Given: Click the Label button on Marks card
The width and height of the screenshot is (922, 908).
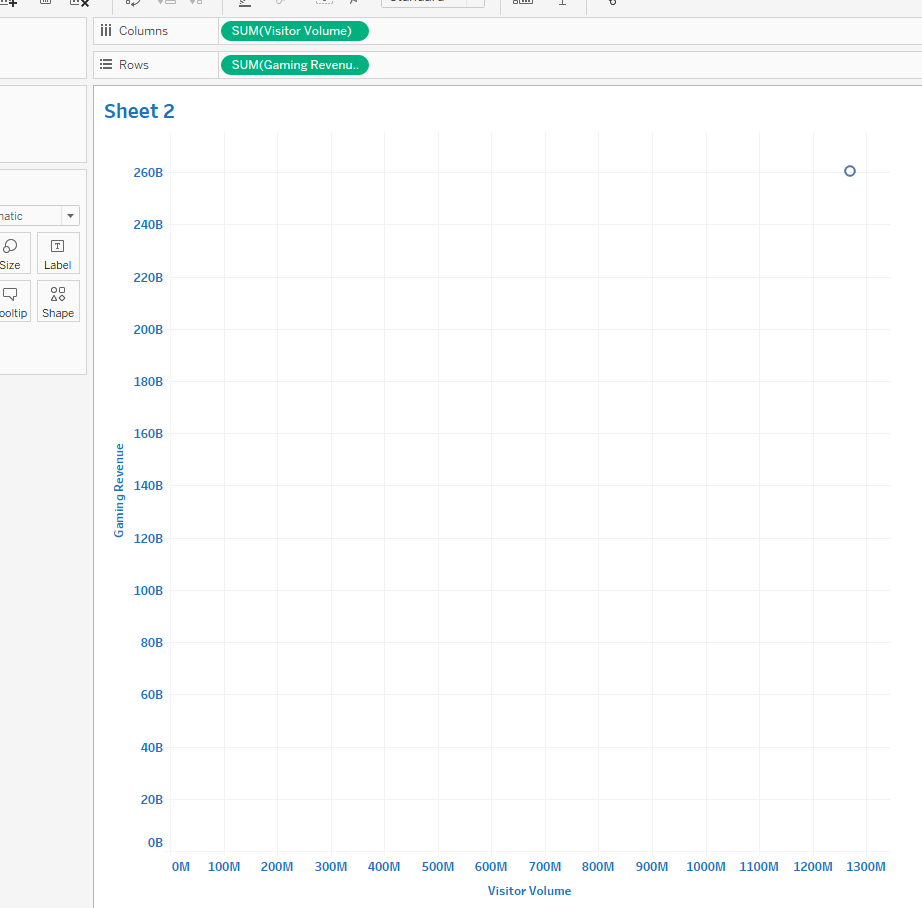Looking at the screenshot, I should click(58, 253).
